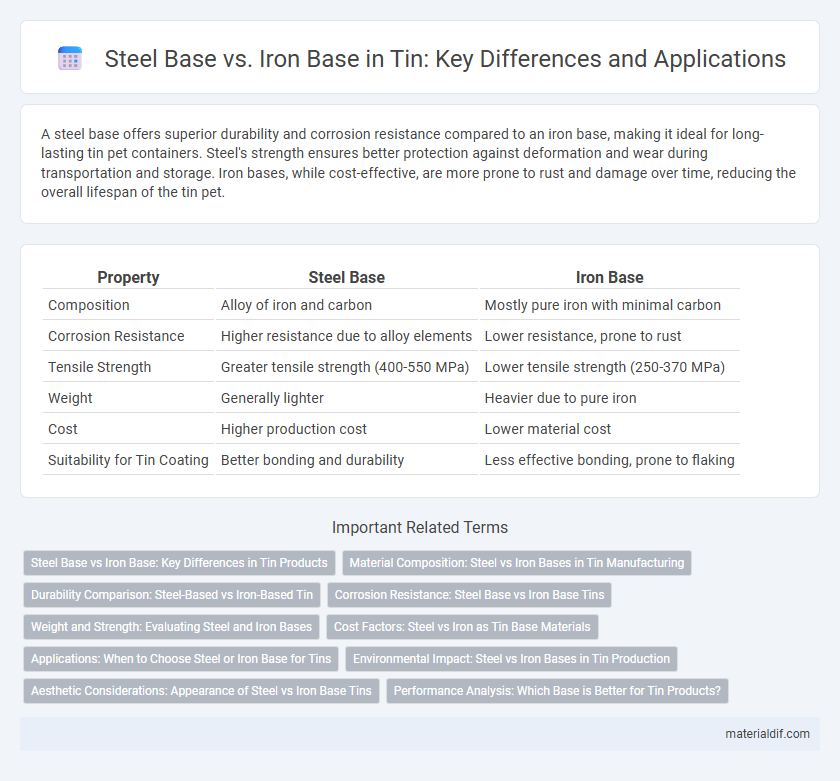Screen dimensions: 840x781
Task: Click the 'Important Related Terms' heading
Action: click(419, 527)
